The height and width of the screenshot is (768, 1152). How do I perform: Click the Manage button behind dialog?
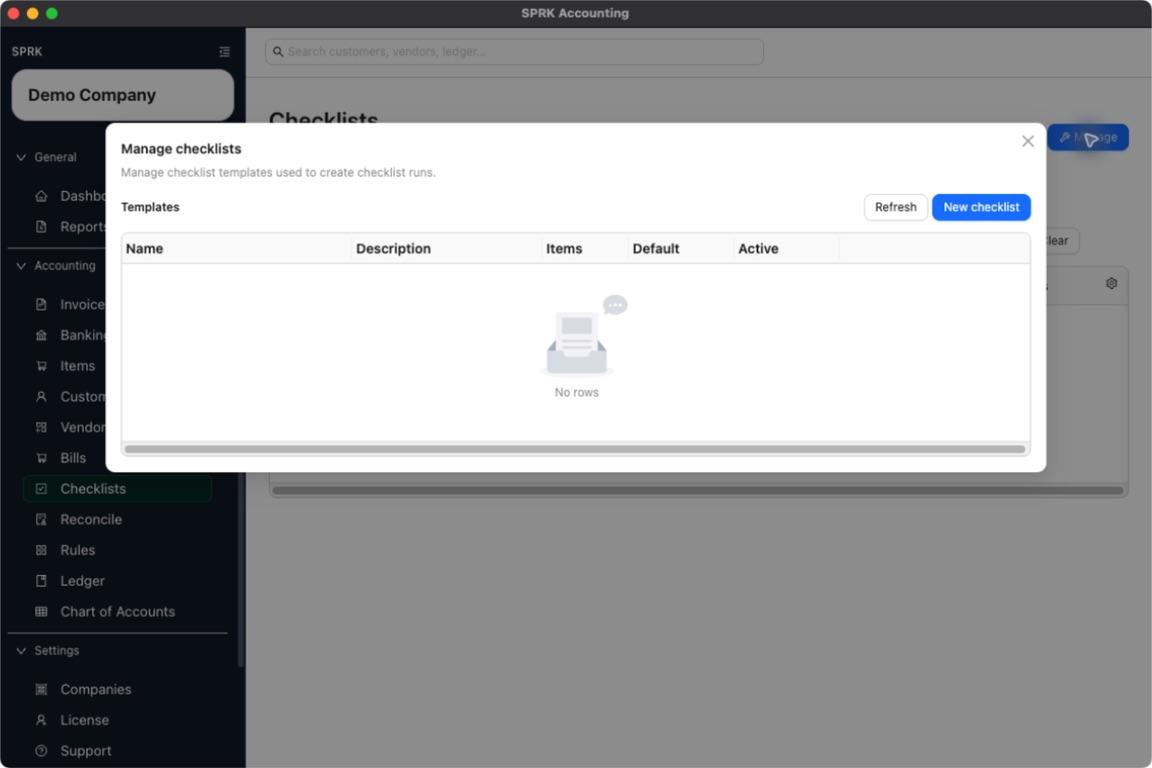pyautogui.click(x=1087, y=137)
